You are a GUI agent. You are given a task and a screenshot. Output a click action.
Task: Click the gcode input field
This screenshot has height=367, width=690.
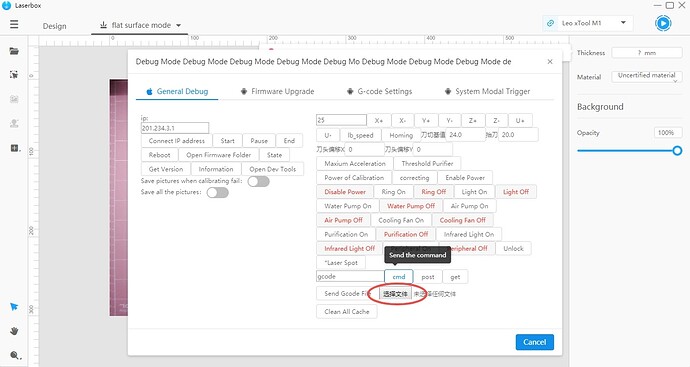click(x=350, y=276)
